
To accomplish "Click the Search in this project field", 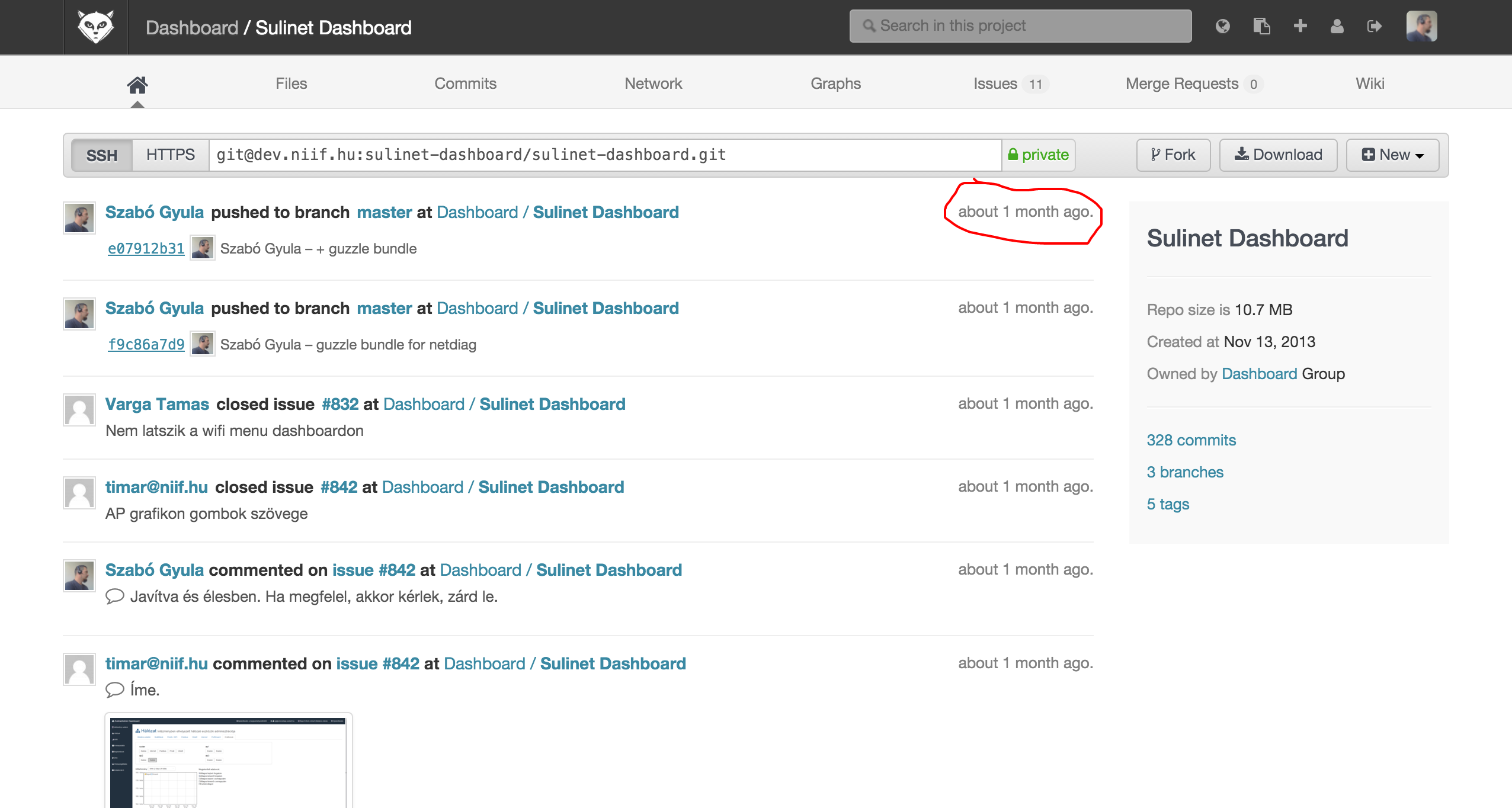I will 1020,26.
